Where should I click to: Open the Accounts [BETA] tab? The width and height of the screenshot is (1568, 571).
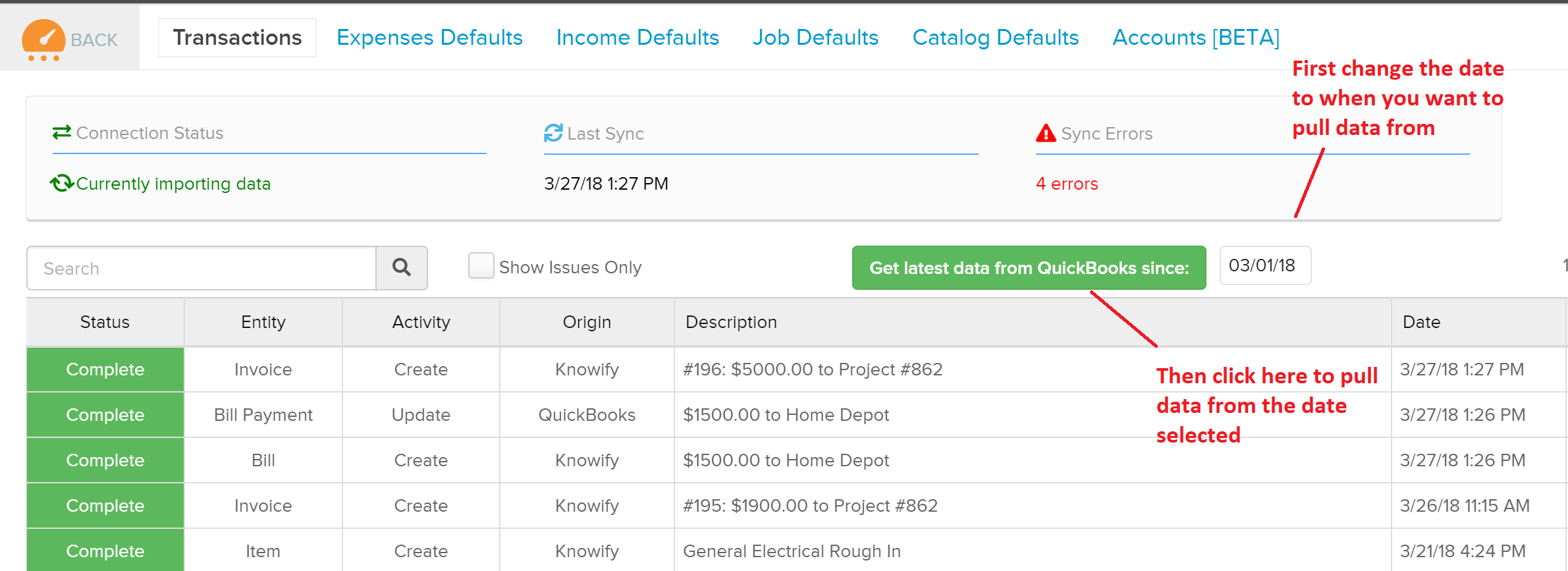1196,38
